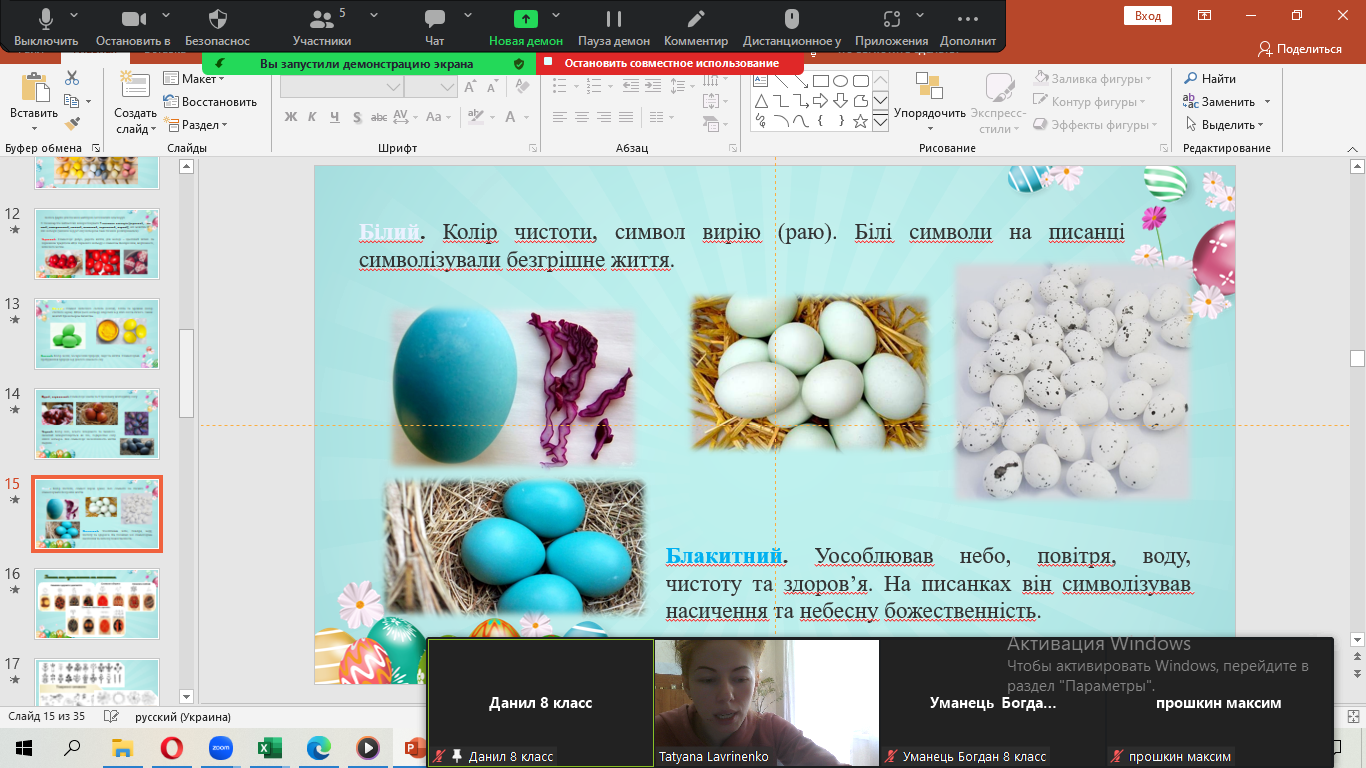This screenshot has height=768, width=1366.
Task: Click slide panel scrollbar down arrow
Action: (x=186, y=696)
